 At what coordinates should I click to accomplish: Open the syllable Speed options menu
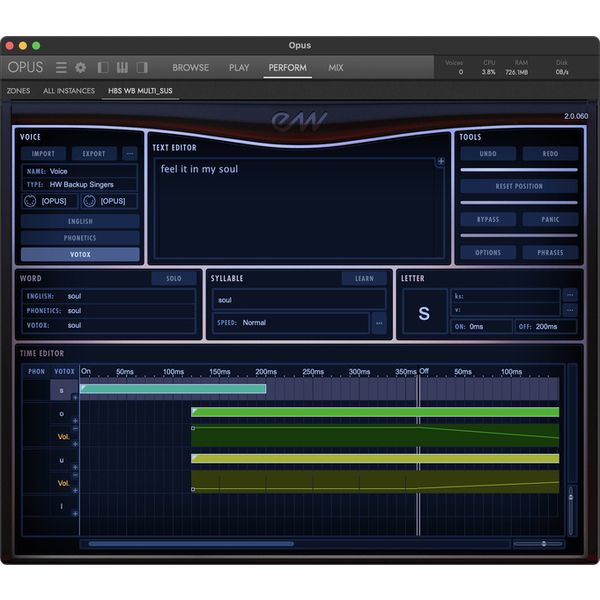(379, 323)
